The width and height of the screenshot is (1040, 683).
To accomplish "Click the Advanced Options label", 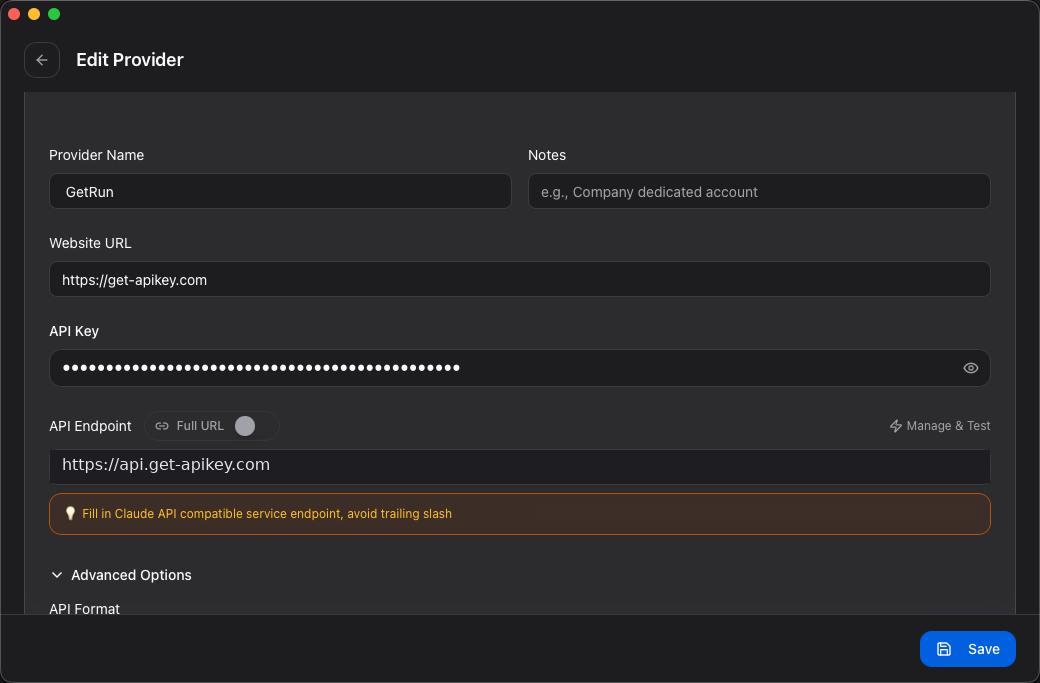I will click(131, 575).
